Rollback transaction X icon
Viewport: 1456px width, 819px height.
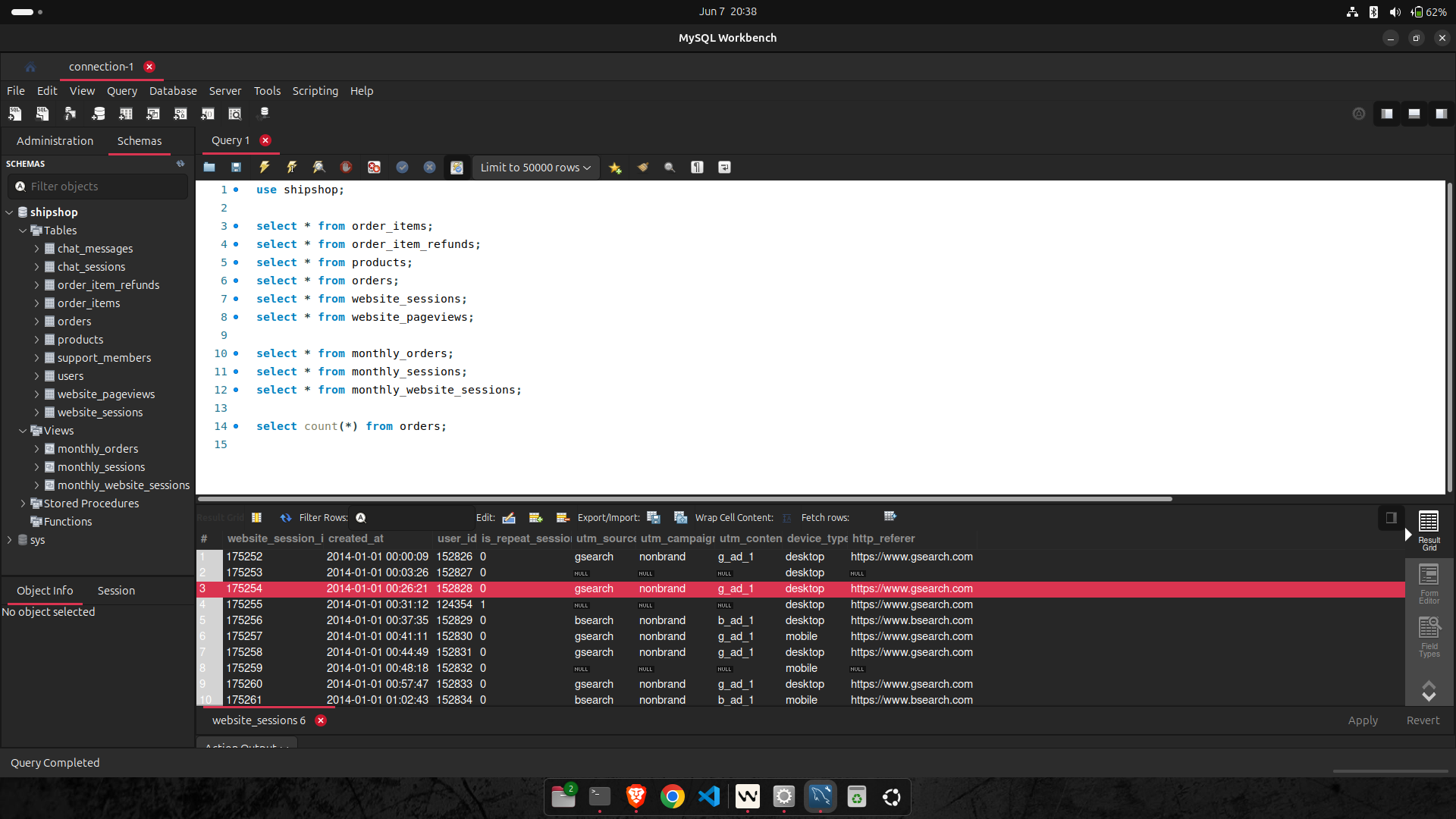(x=429, y=168)
